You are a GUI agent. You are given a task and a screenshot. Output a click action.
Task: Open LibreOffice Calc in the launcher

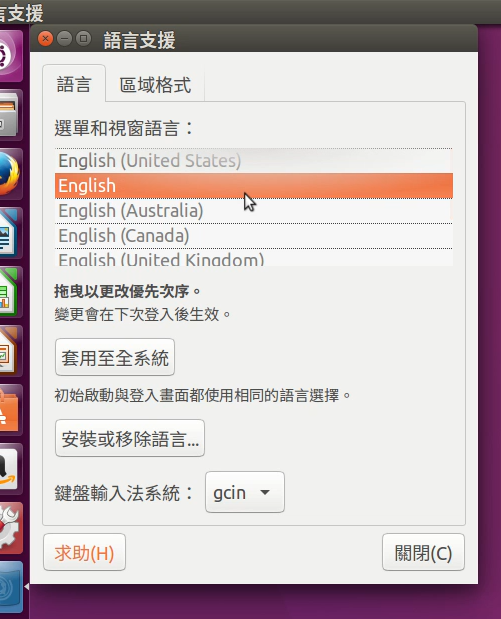8,292
